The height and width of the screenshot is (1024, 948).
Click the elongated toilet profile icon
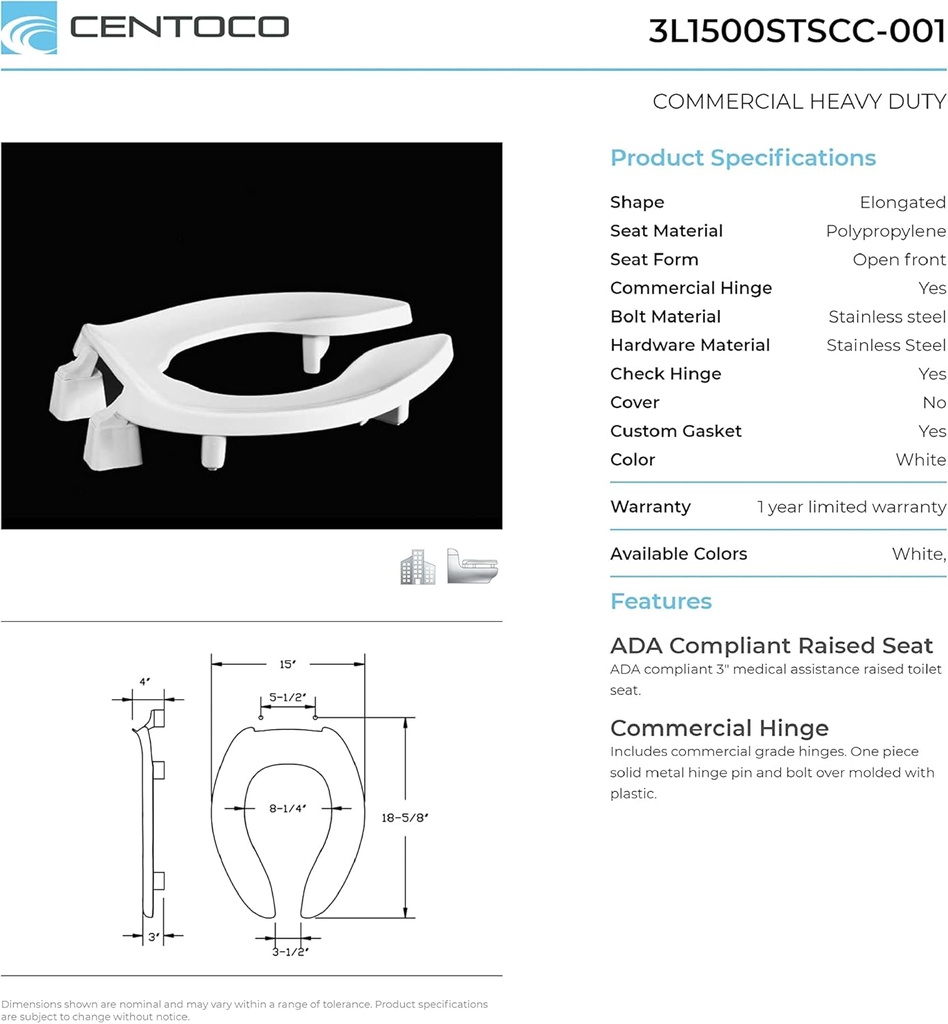pyautogui.click(x=472, y=566)
